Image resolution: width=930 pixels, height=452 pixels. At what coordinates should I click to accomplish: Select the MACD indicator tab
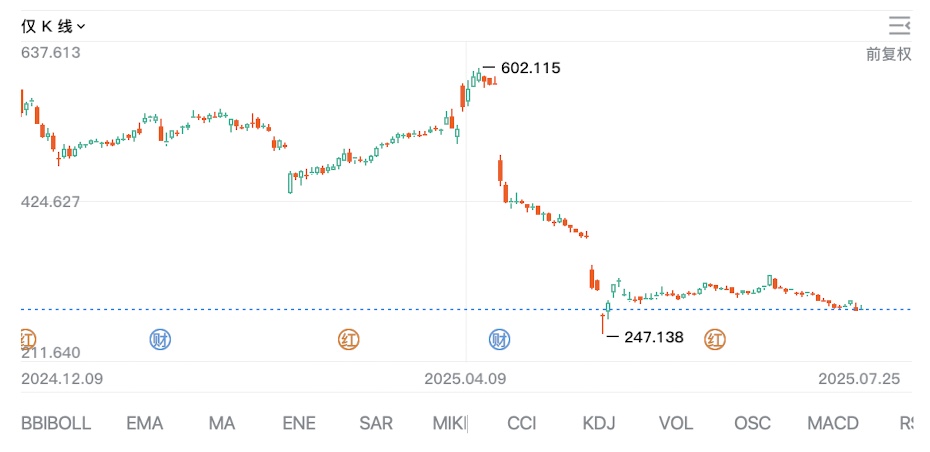[x=833, y=423]
